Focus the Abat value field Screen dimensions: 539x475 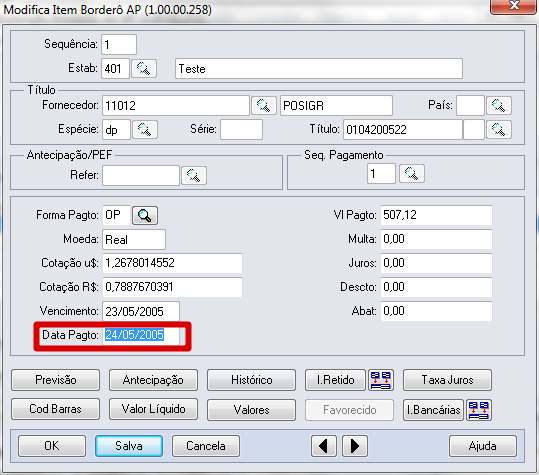pos(436,311)
